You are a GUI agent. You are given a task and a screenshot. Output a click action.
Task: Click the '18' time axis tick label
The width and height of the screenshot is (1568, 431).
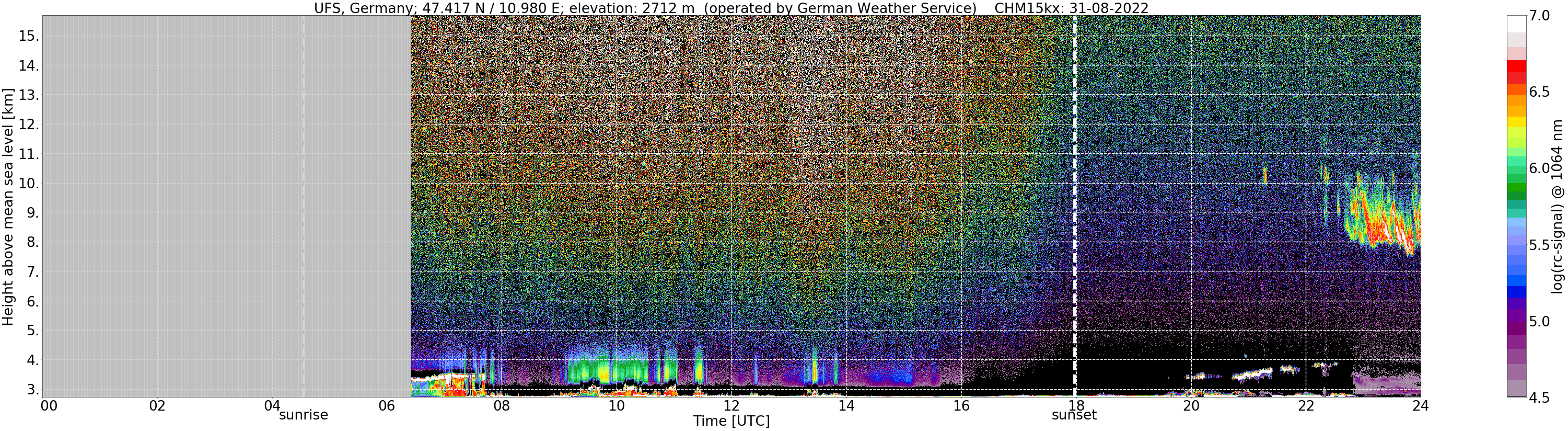(x=1076, y=406)
